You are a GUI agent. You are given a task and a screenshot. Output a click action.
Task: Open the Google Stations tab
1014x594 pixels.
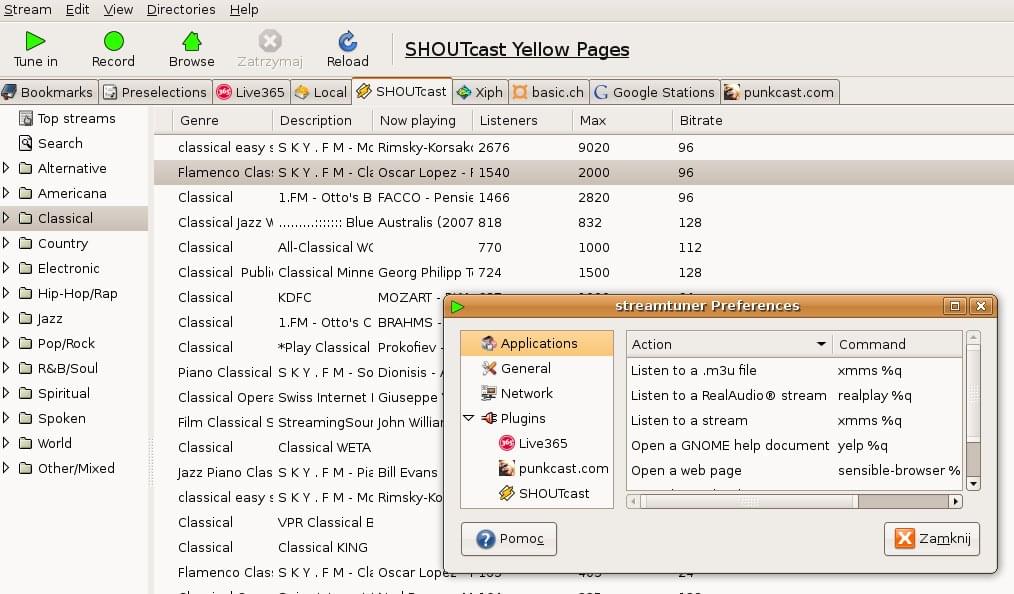coord(654,92)
